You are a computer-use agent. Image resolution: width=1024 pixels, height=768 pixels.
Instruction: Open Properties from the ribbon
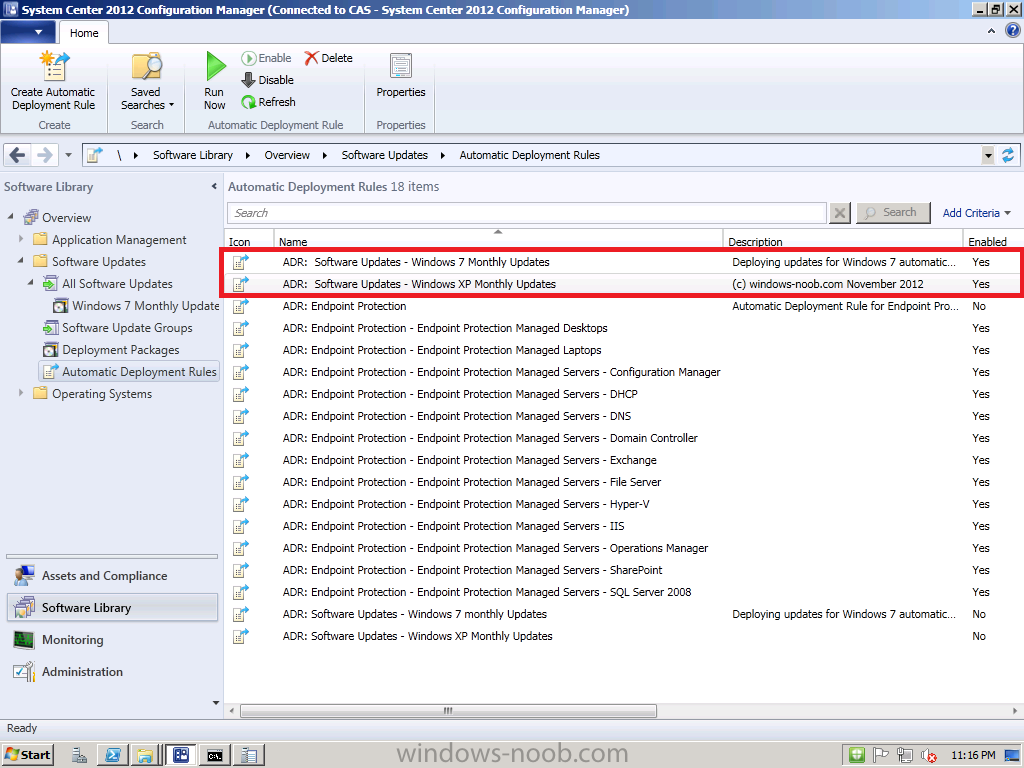click(x=401, y=76)
